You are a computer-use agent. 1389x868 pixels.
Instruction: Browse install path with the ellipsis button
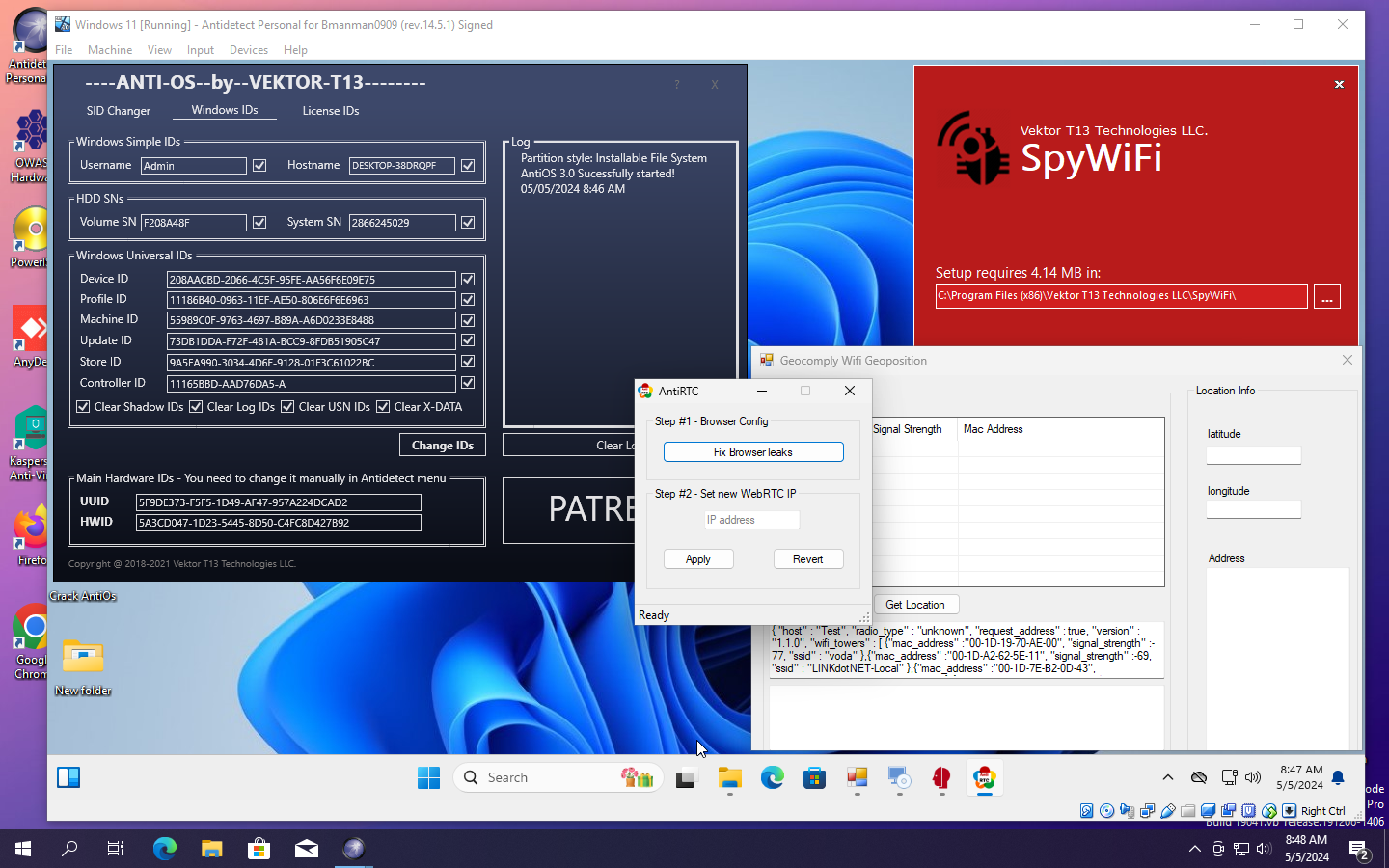point(1327,297)
